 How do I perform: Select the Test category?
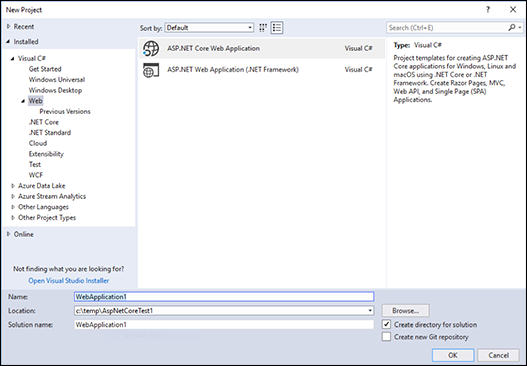pos(35,164)
